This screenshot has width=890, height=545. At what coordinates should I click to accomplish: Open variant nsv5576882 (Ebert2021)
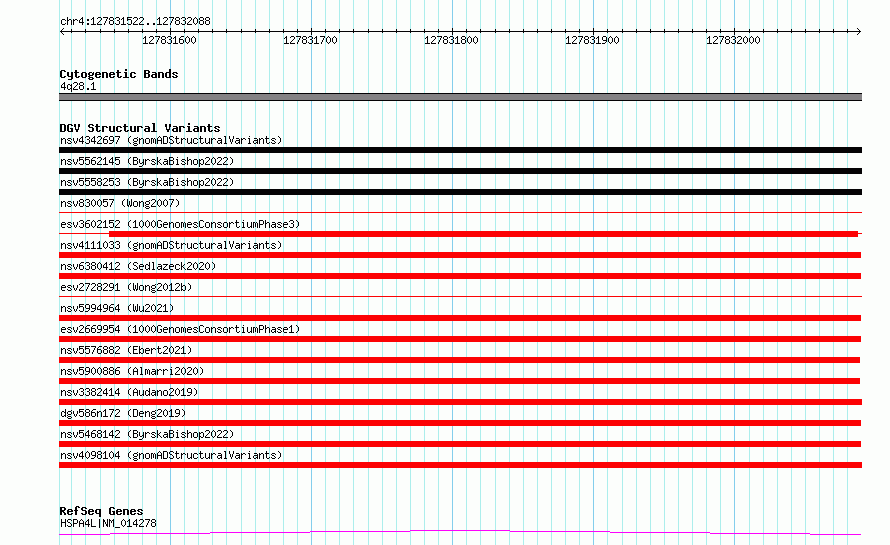pos(126,350)
